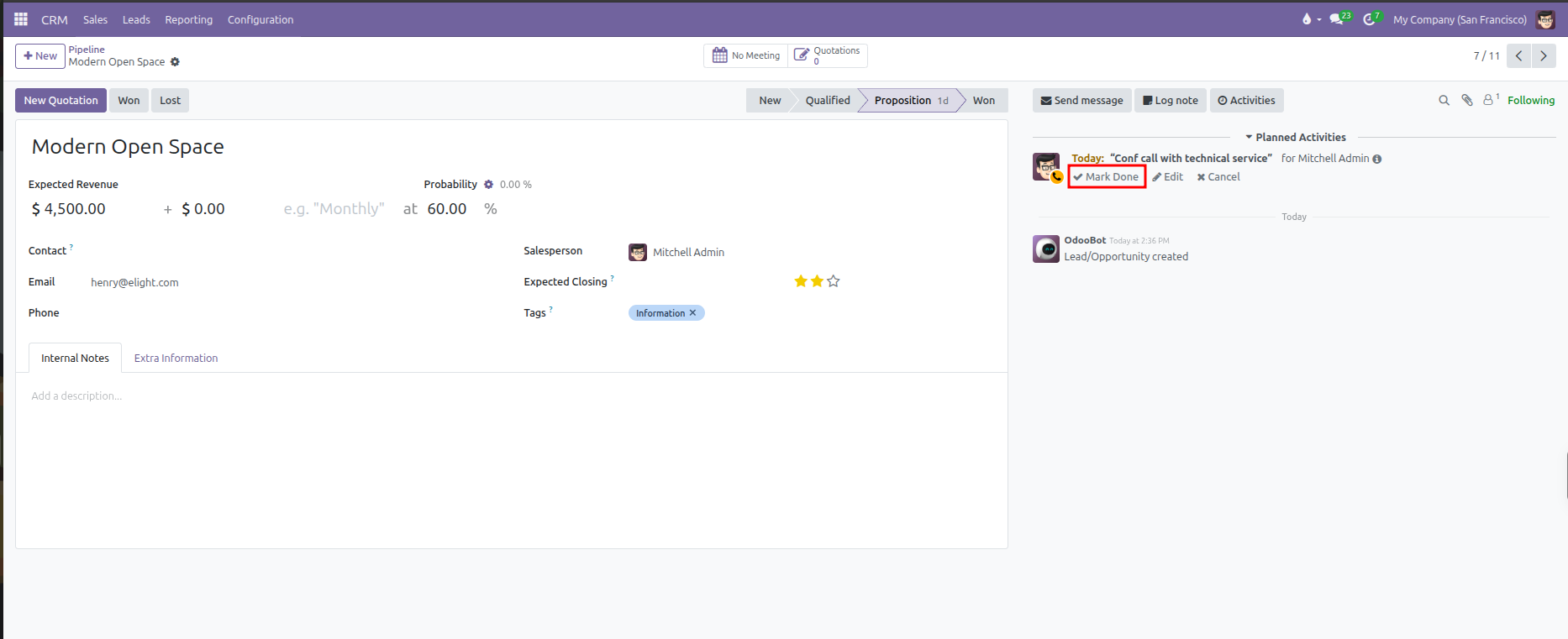Screen dimensions: 1568x639
Task: Set priority to the third star
Action: [834, 281]
